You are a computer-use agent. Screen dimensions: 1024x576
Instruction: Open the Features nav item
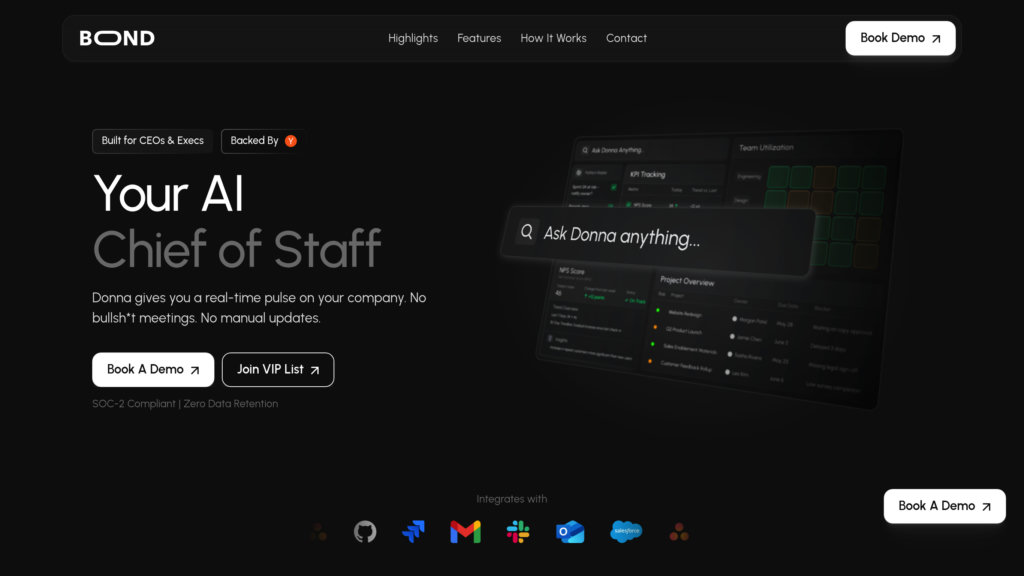pyautogui.click(x=479, y=38)
